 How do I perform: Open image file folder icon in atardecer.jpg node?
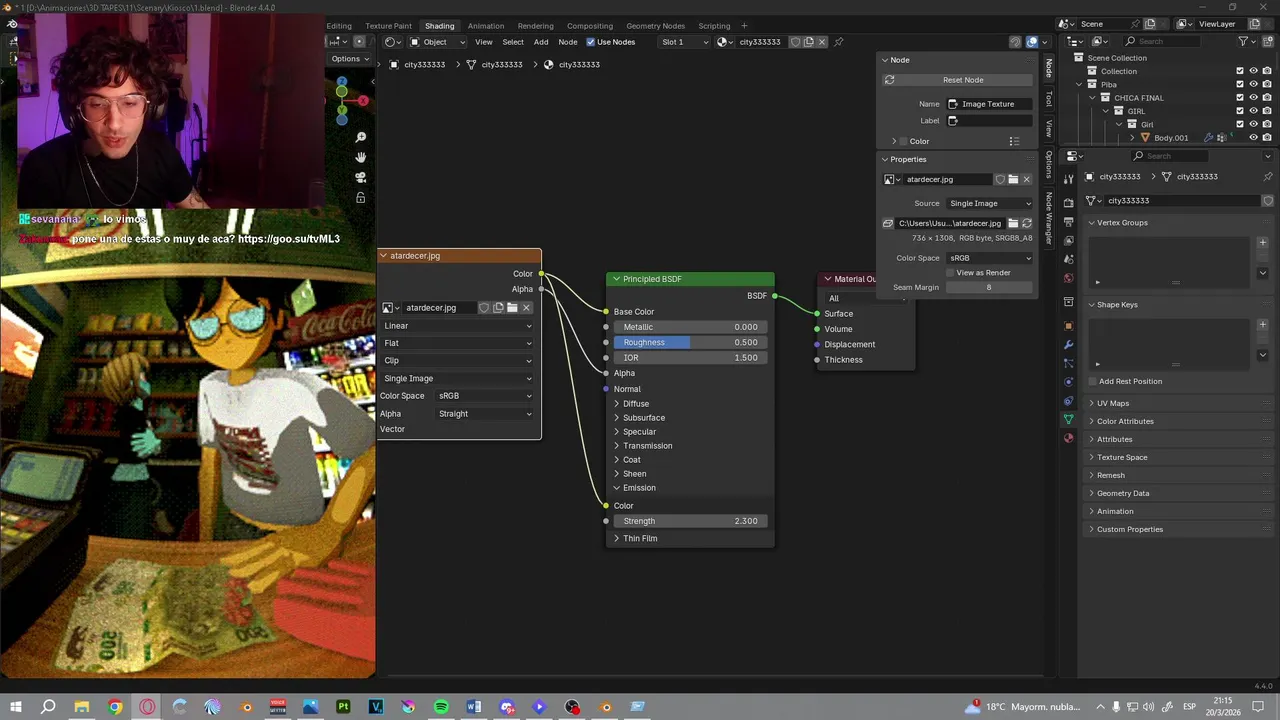pyautogui.click(x=512, y=308)
